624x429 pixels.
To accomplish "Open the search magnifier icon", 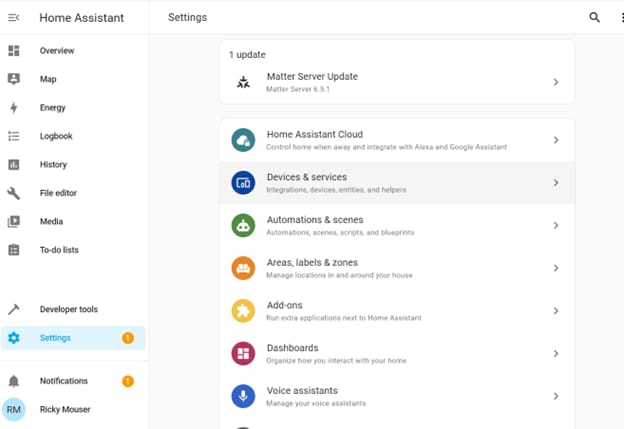I will 594,17.
